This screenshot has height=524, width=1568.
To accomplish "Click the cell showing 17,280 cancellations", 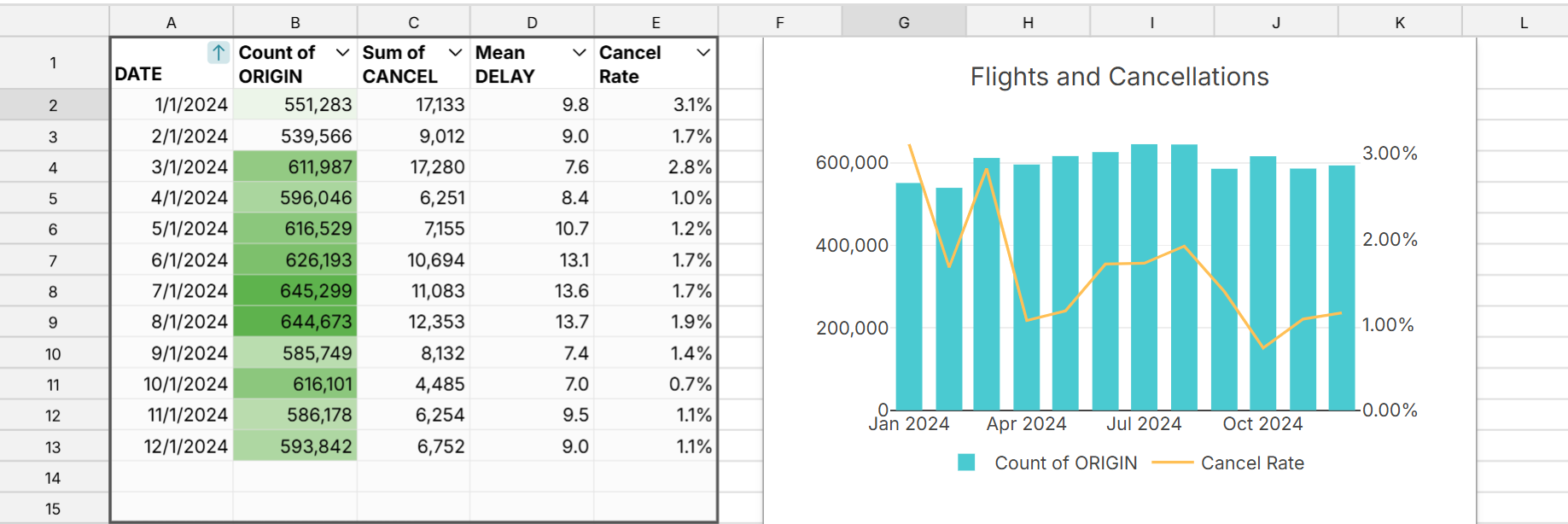I will point(413,167).
